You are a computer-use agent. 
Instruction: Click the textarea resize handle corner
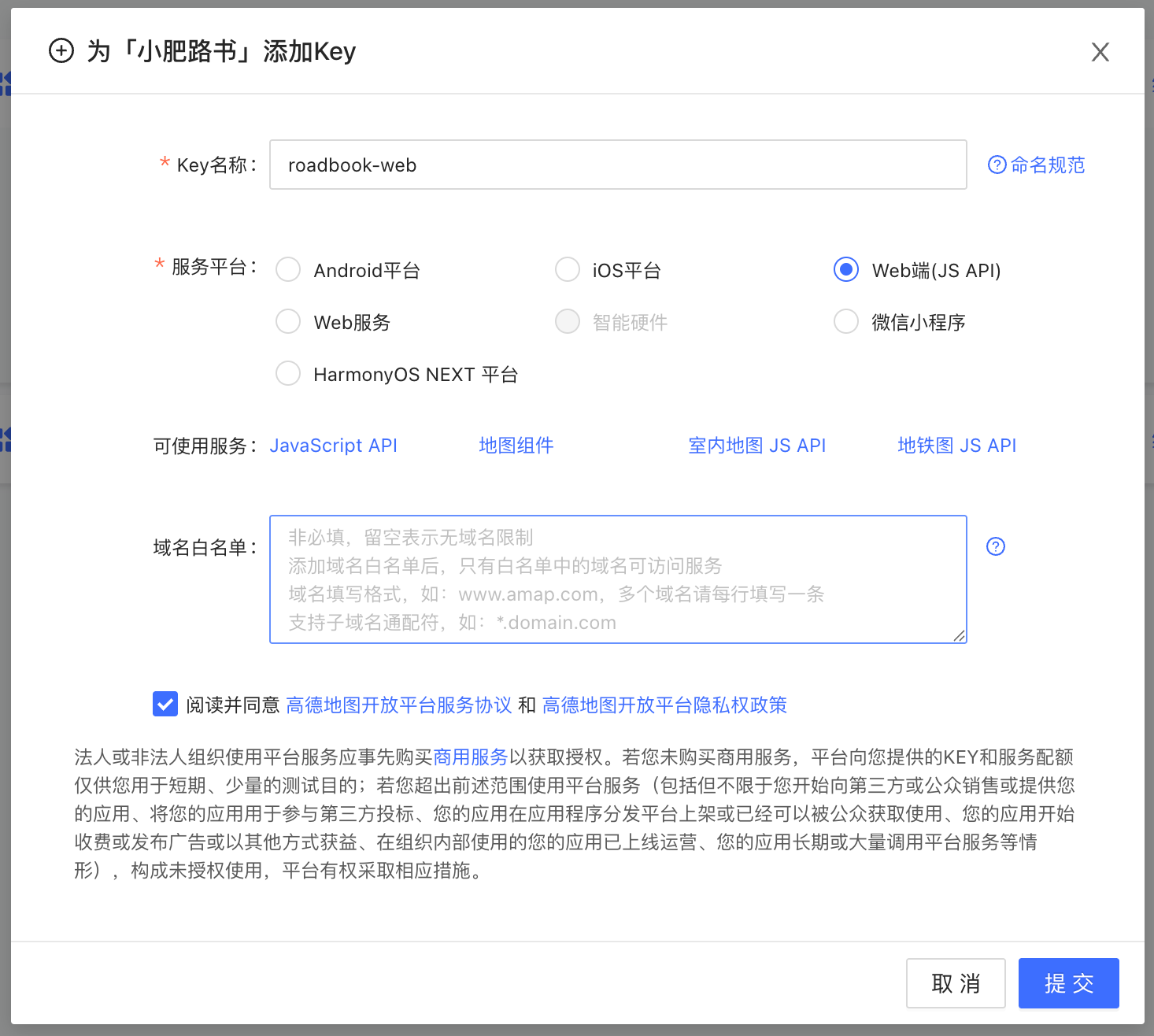pos(959,636)
